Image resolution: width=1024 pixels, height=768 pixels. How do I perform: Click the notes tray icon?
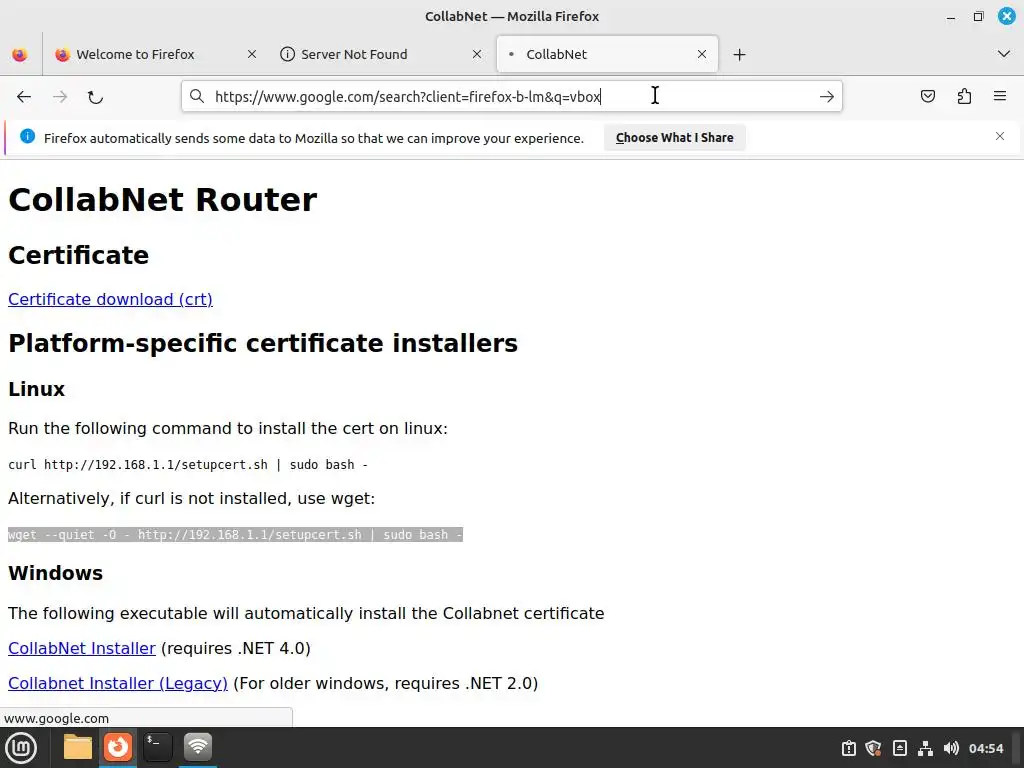point(899,748)
